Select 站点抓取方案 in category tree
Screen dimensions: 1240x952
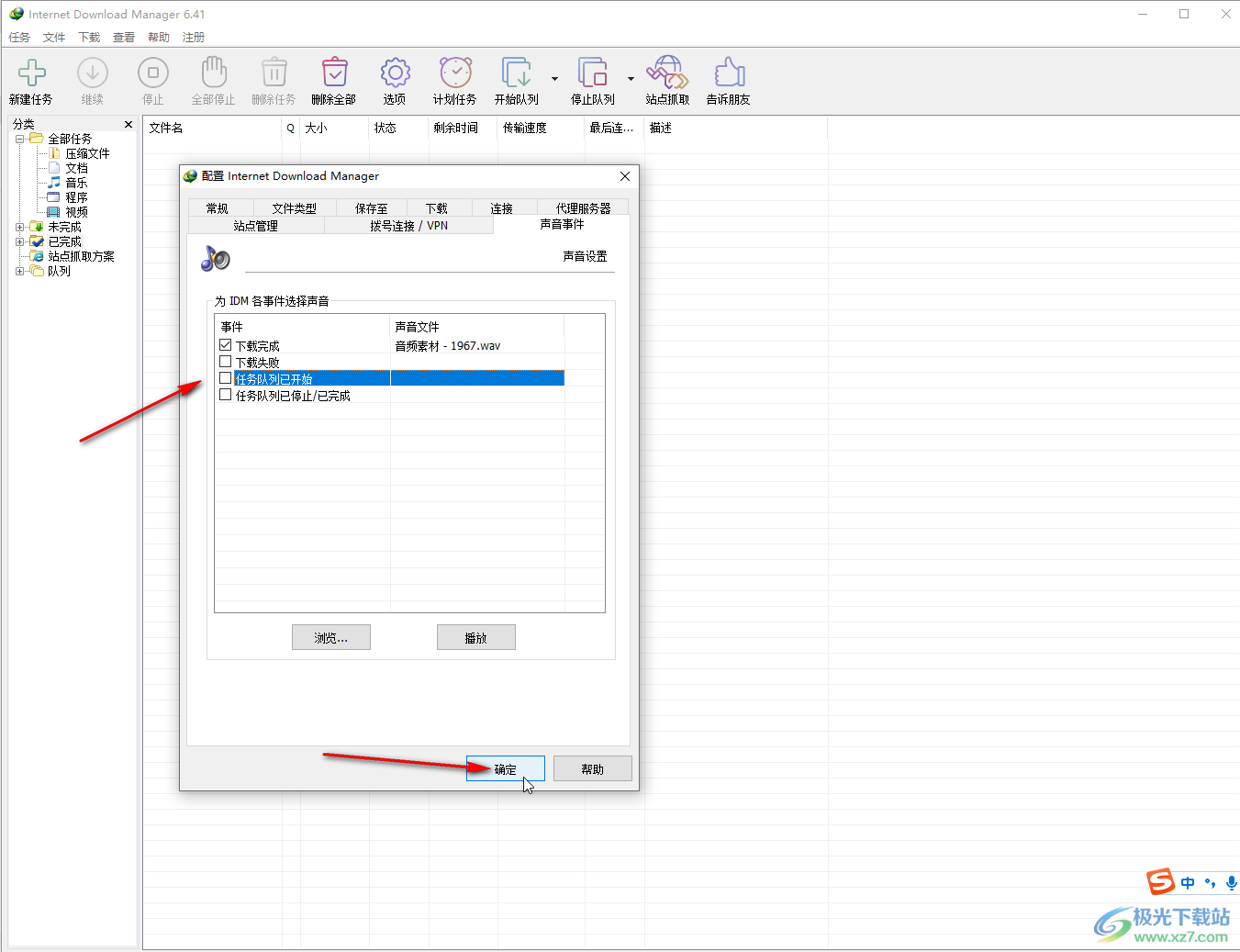click(81, 256)
